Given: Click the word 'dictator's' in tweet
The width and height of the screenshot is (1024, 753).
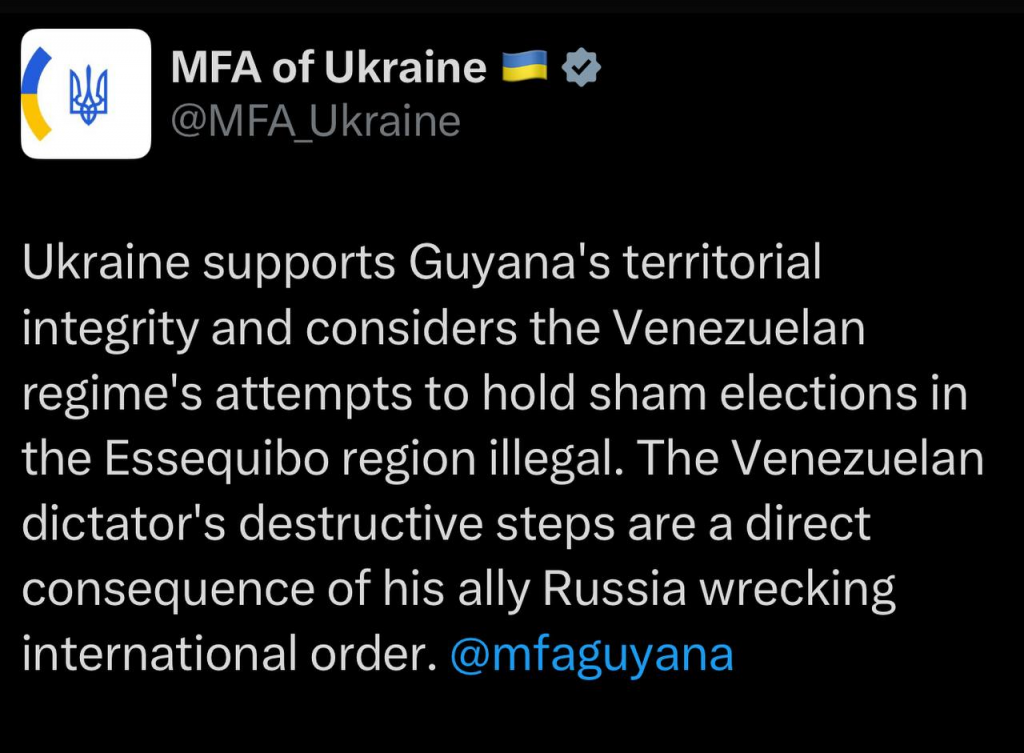Looking at the screenshot, I should [x=123, y=524].
